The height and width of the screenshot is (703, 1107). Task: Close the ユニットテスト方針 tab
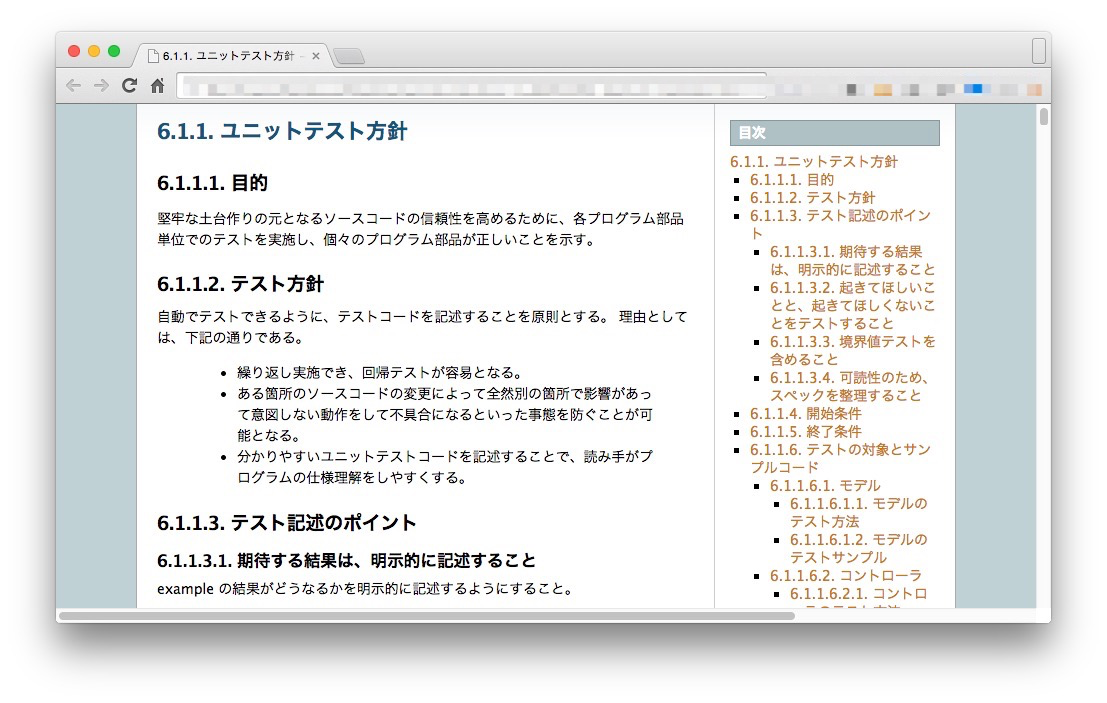tap(316, 56)
